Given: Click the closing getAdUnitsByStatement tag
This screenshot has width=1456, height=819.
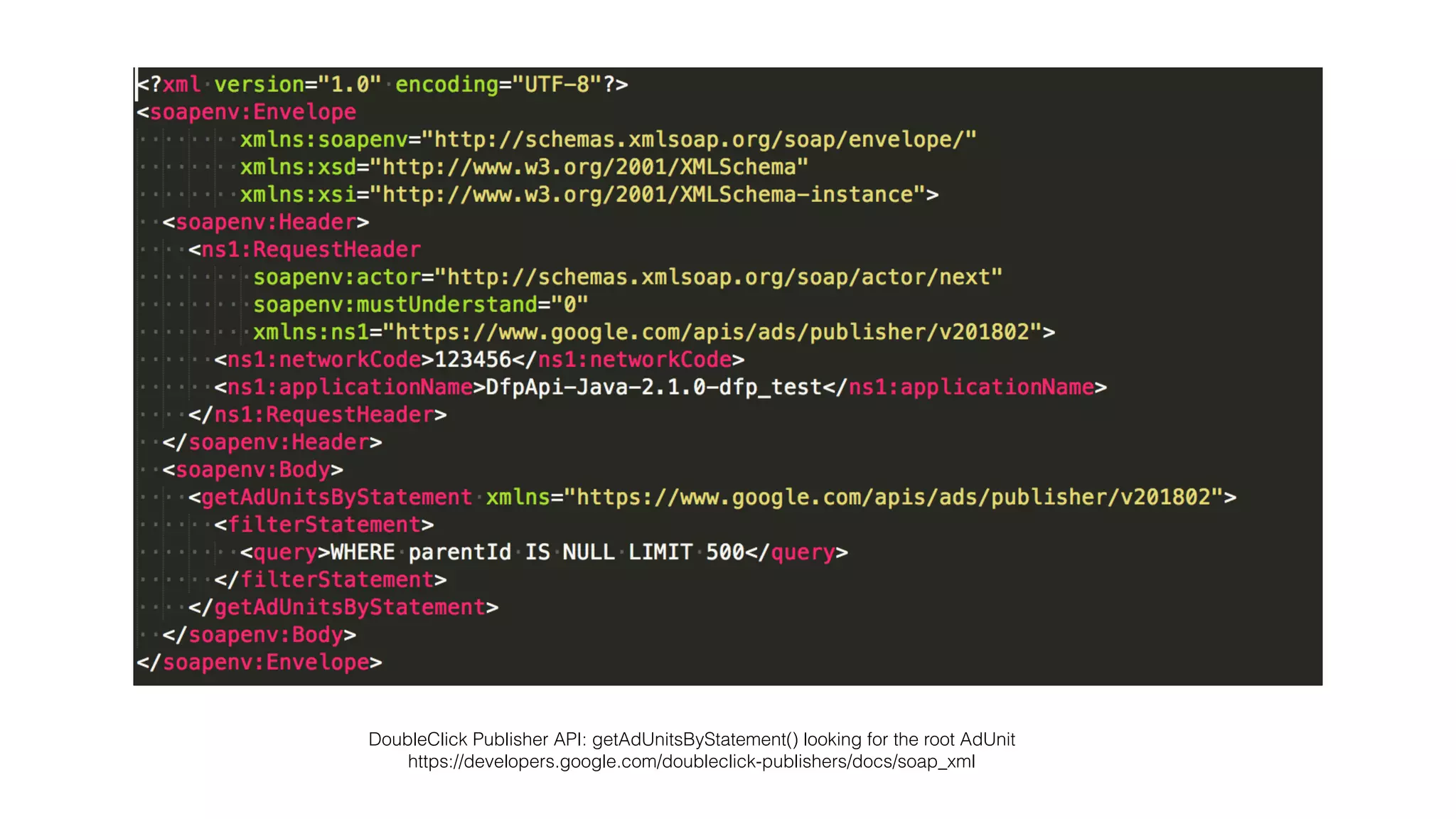Looking at the screenshot, I should (343, 607).
